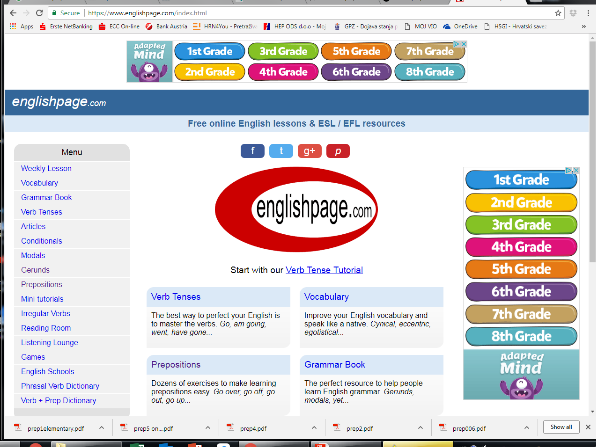
Task: Close the downloads bar X
Action: [588, 427]
